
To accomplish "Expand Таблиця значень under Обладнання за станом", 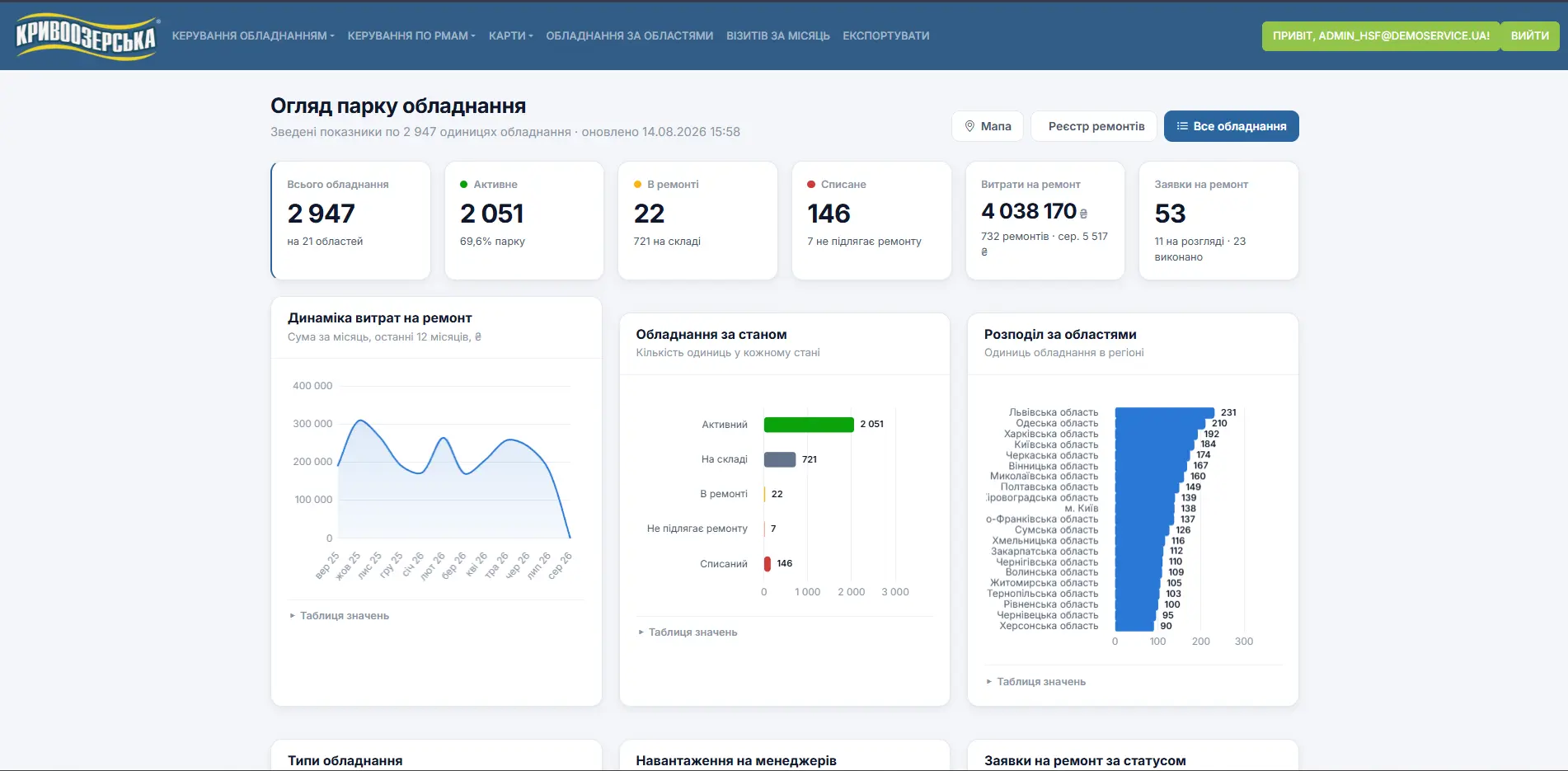I will pyautogui.click(x=688, y=632).
